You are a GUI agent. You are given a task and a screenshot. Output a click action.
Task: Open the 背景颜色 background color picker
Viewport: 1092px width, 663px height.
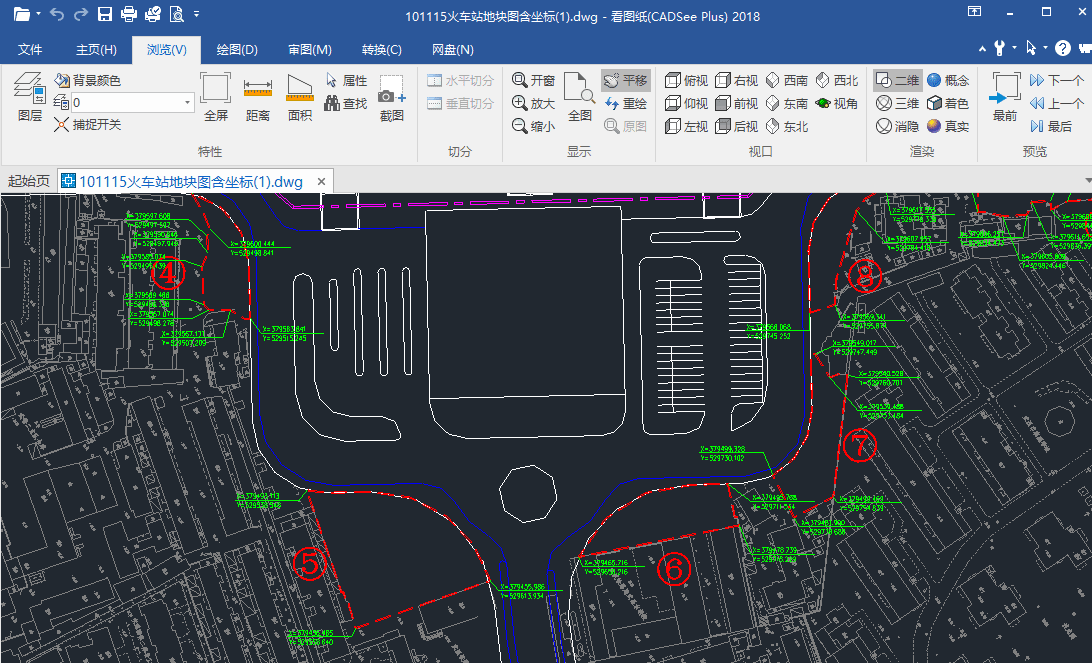[x=88, y=80]
